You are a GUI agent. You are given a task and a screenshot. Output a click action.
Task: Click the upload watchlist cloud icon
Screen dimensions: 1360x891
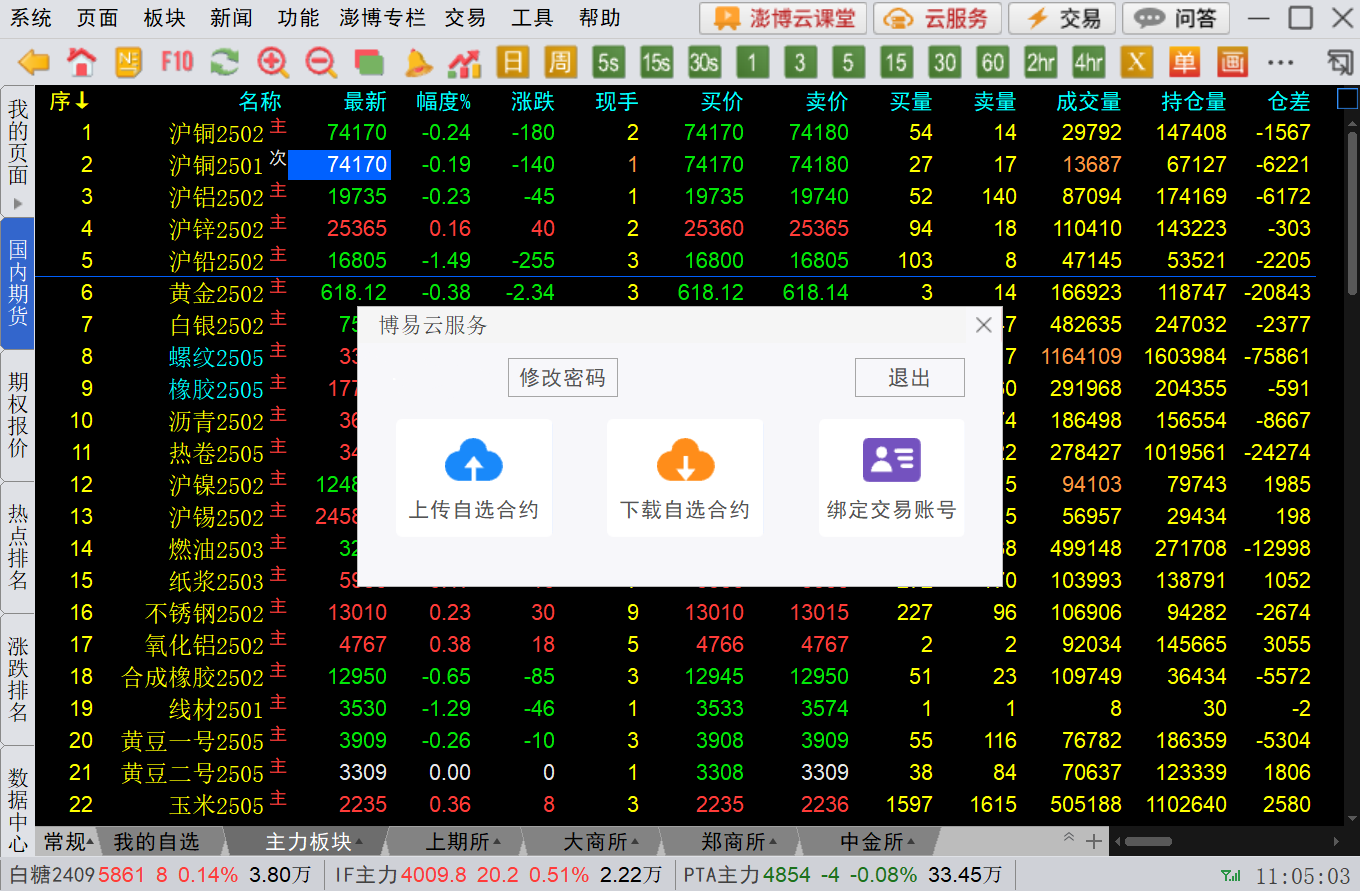click(473, 461)
